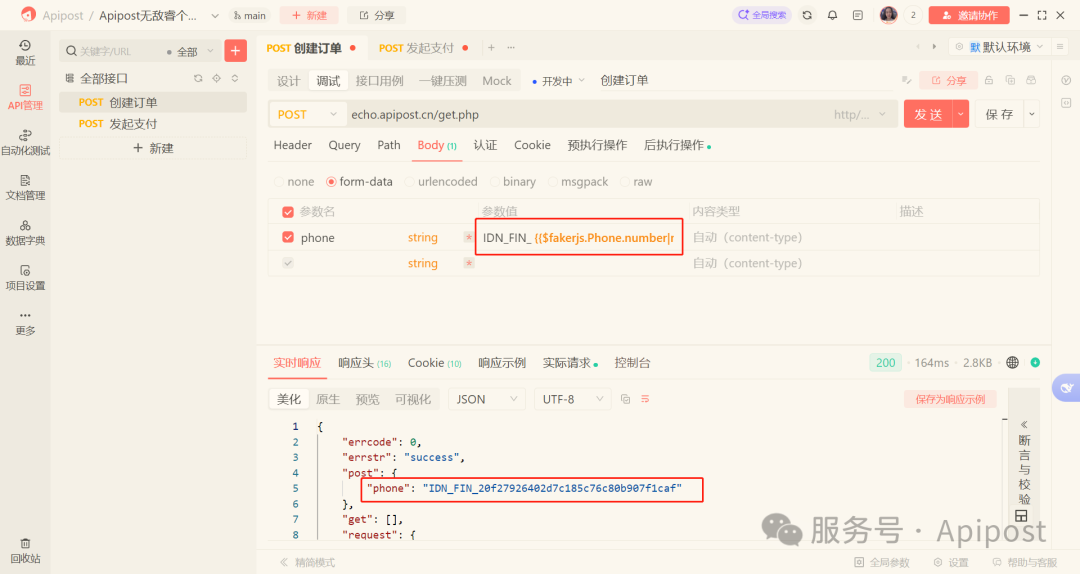Click the locate target icon in 全部接口 header
Image resolution: width=1080 pixels, height=574 pixels.
coord(216,79)
